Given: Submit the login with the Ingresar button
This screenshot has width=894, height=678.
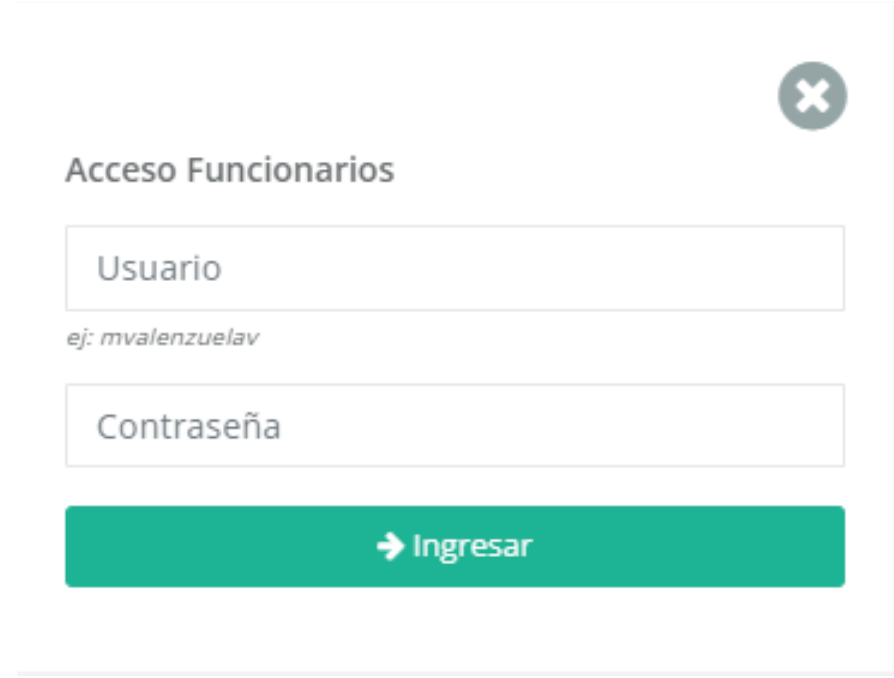Looking at the screenshot, I should (x=455, y=546).
